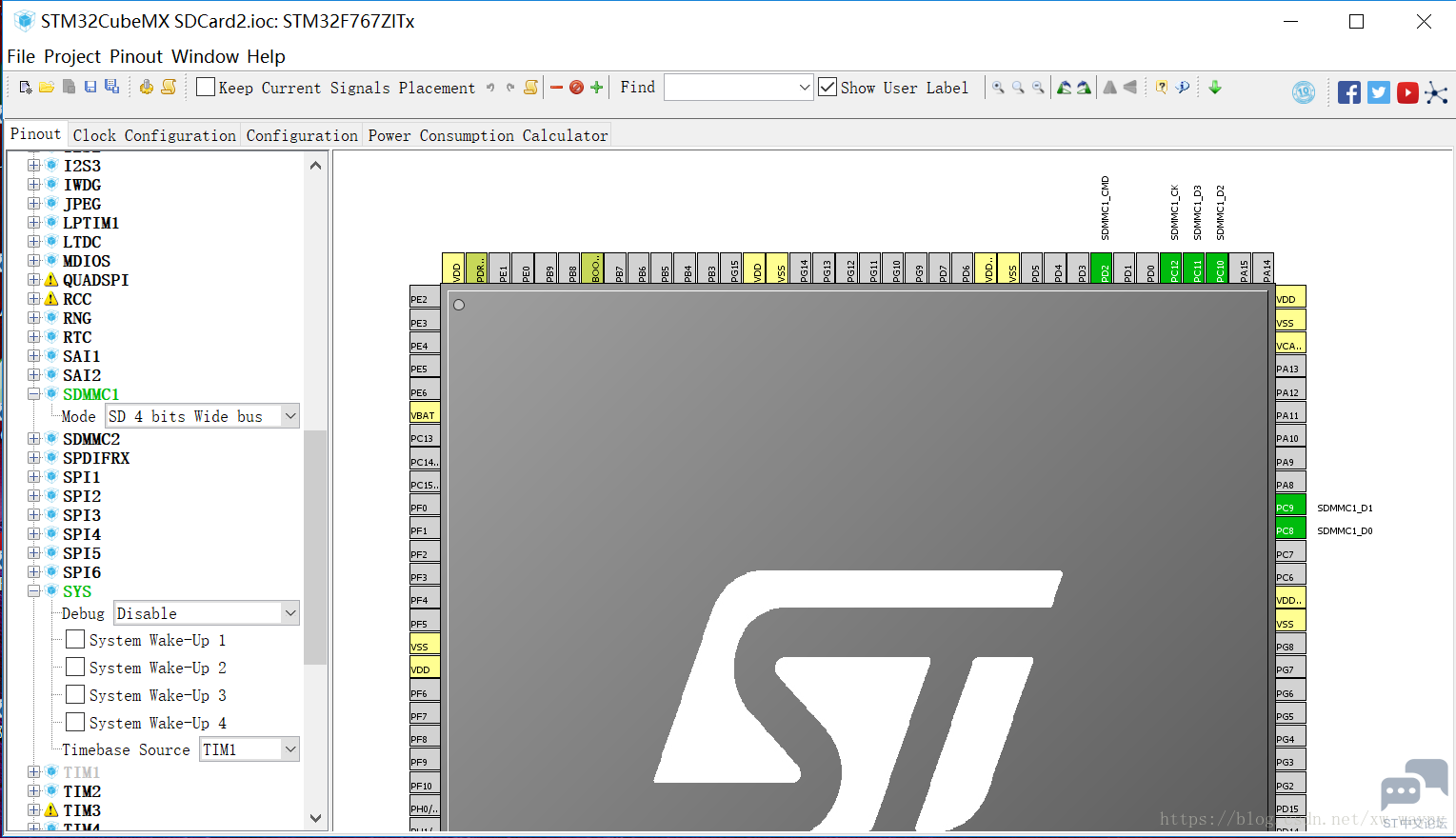This screenshot has width=1456, height=838.
Task: Click the ST community network icon
Action: (x=1437, y=93)
